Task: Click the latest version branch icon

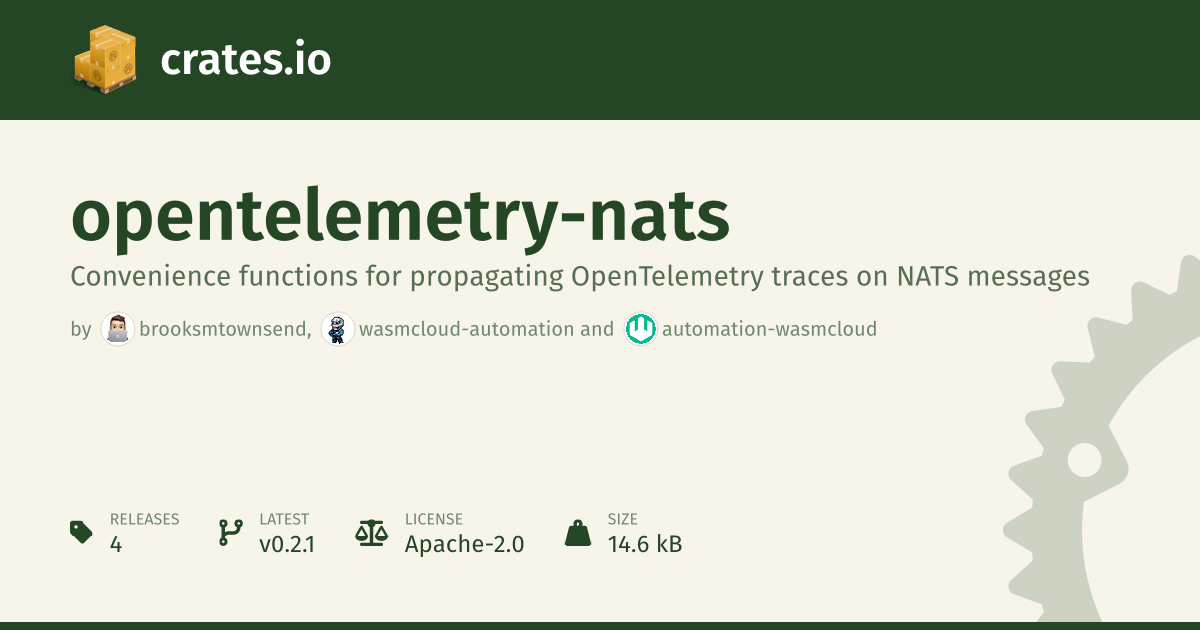Action: [231, 532]
